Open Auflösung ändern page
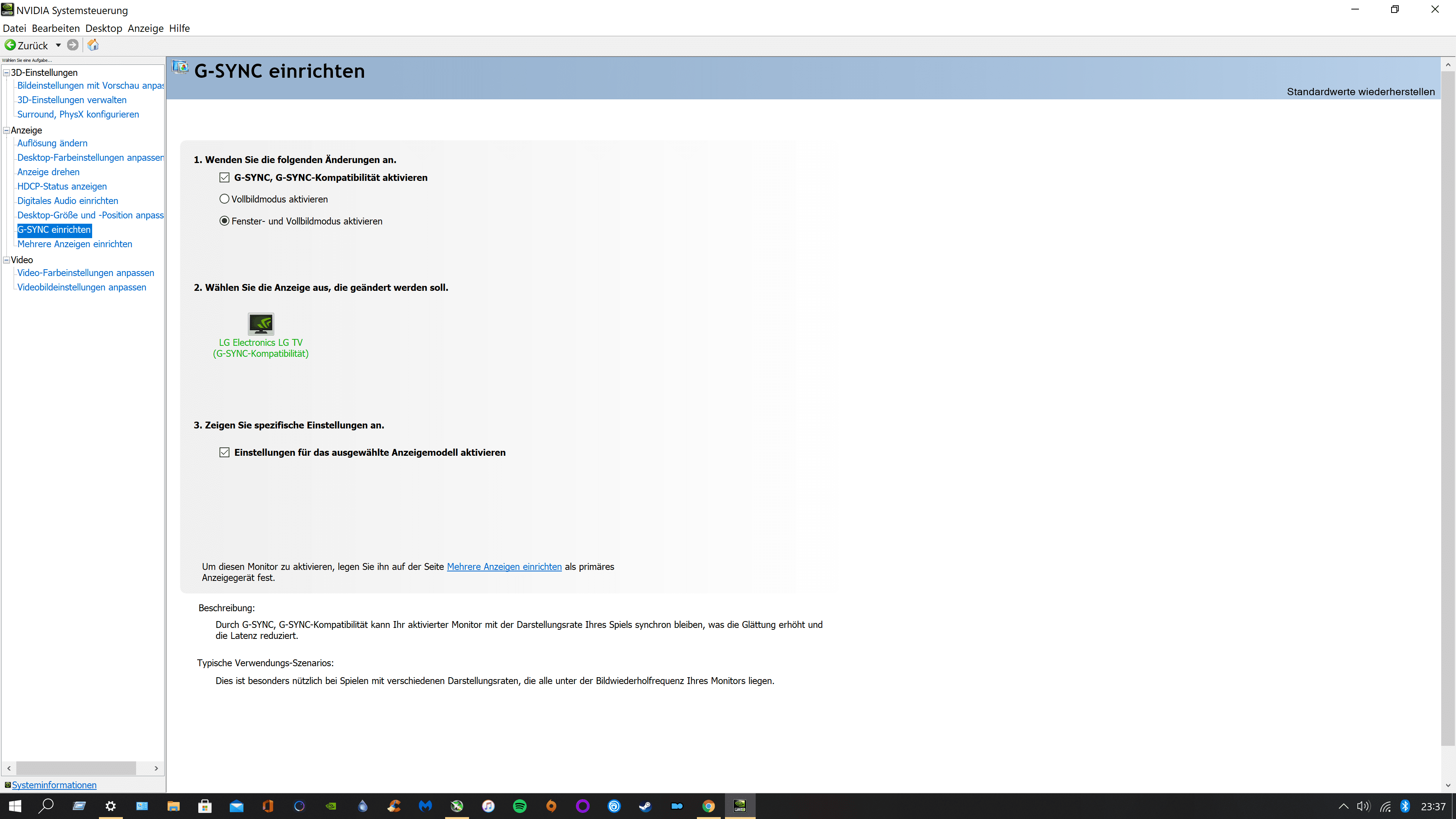 (x=52, y=143)
